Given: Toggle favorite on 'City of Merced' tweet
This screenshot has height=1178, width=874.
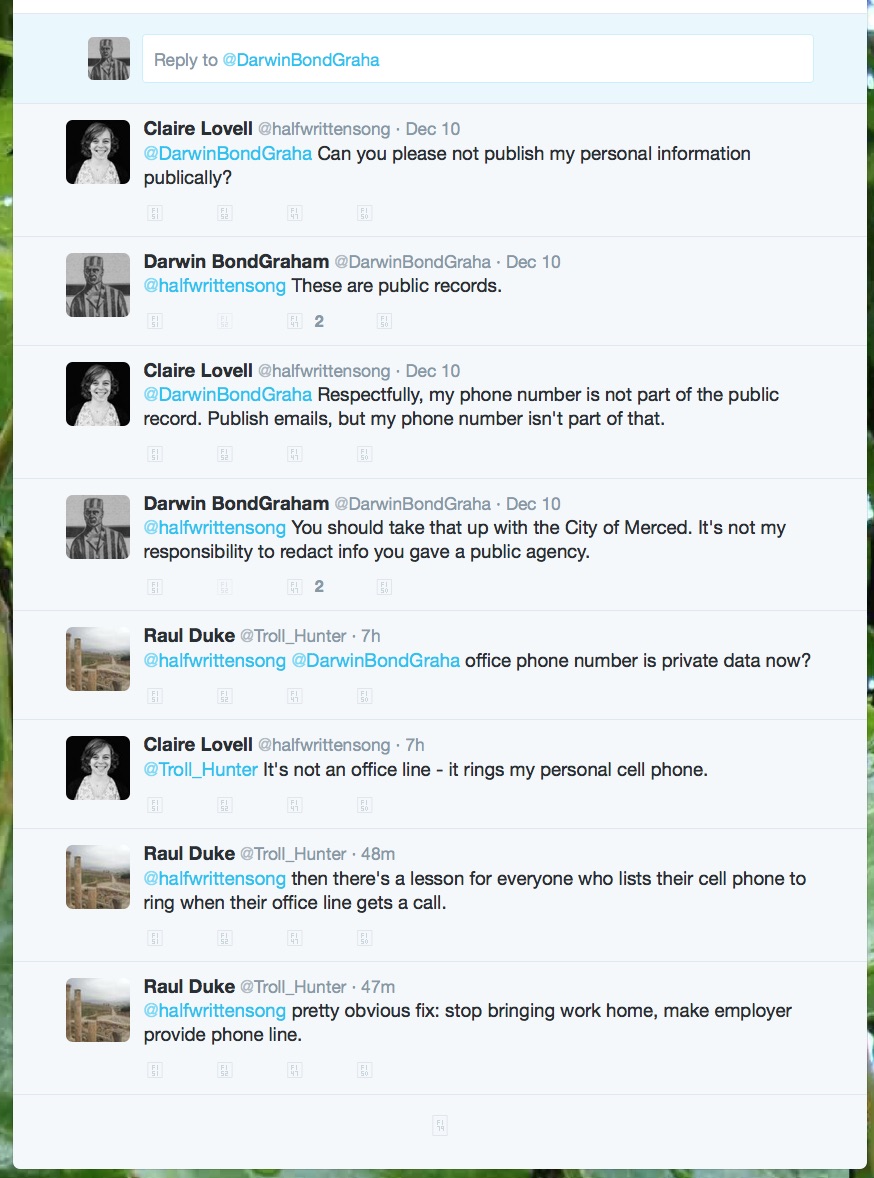Looking at the screenshot, I should pos(295,587).
